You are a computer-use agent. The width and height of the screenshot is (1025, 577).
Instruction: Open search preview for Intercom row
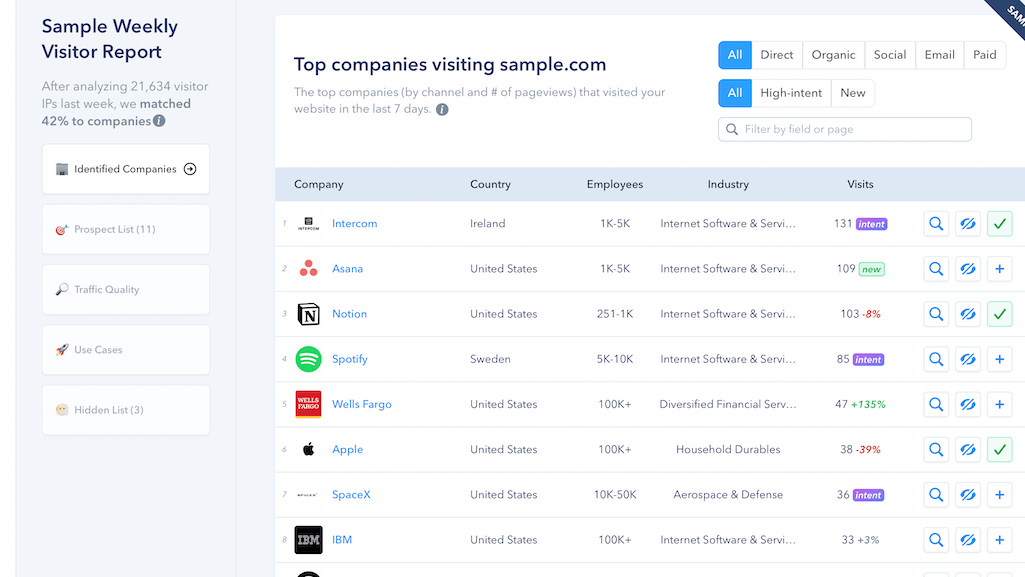click(x=936, y=223)
